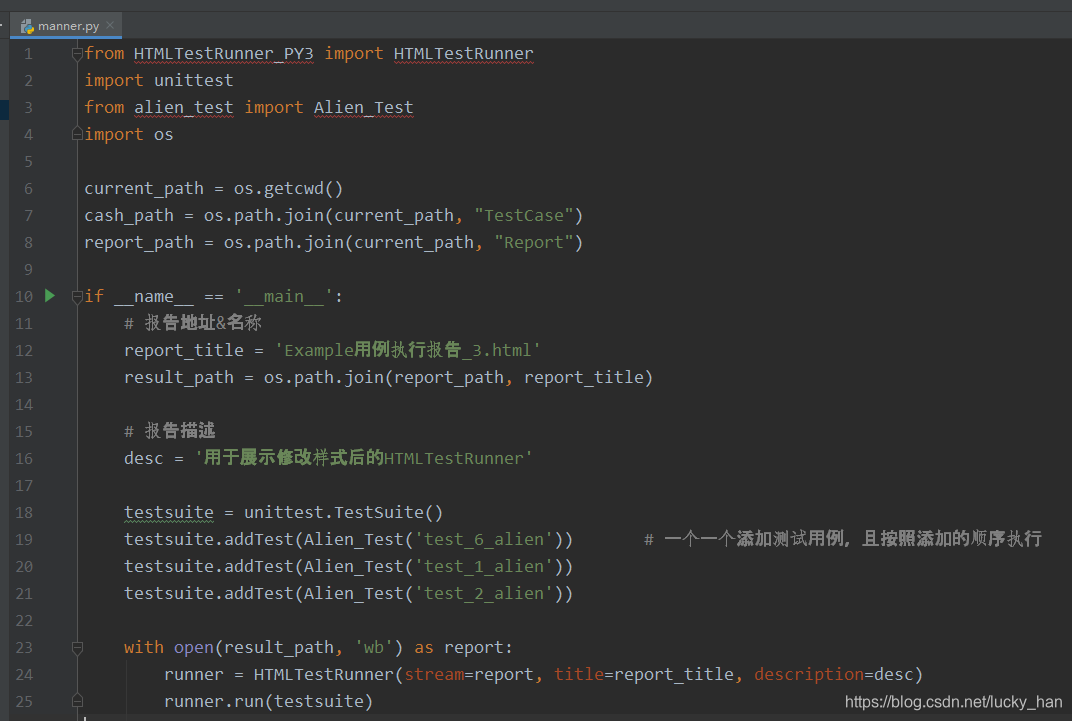Open the lucky_han CSDN blog link
The height and width of the screenshot is (721, 1072).
point(951,701)
